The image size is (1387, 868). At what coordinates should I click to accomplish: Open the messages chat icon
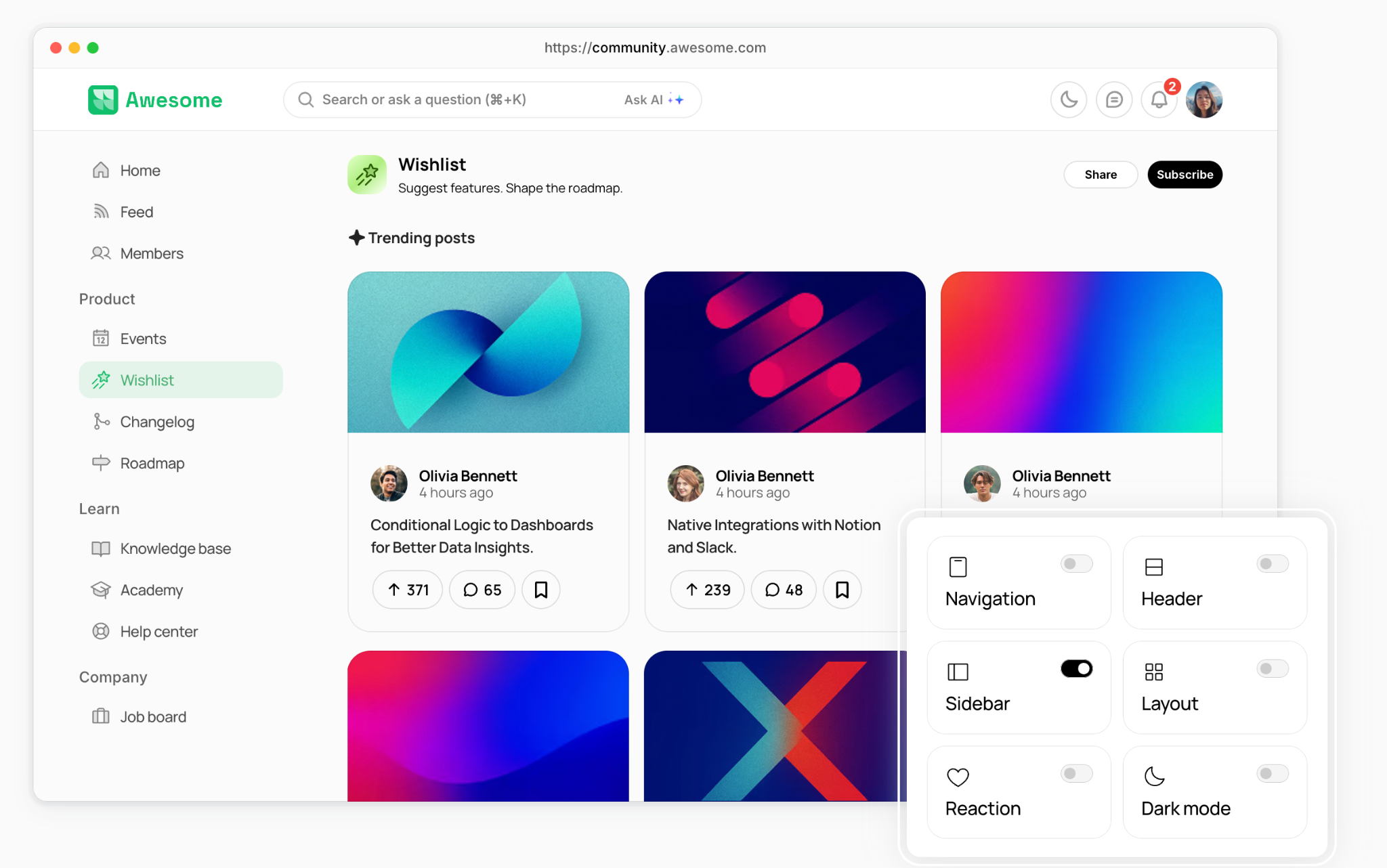click(x=1114, y=100)
